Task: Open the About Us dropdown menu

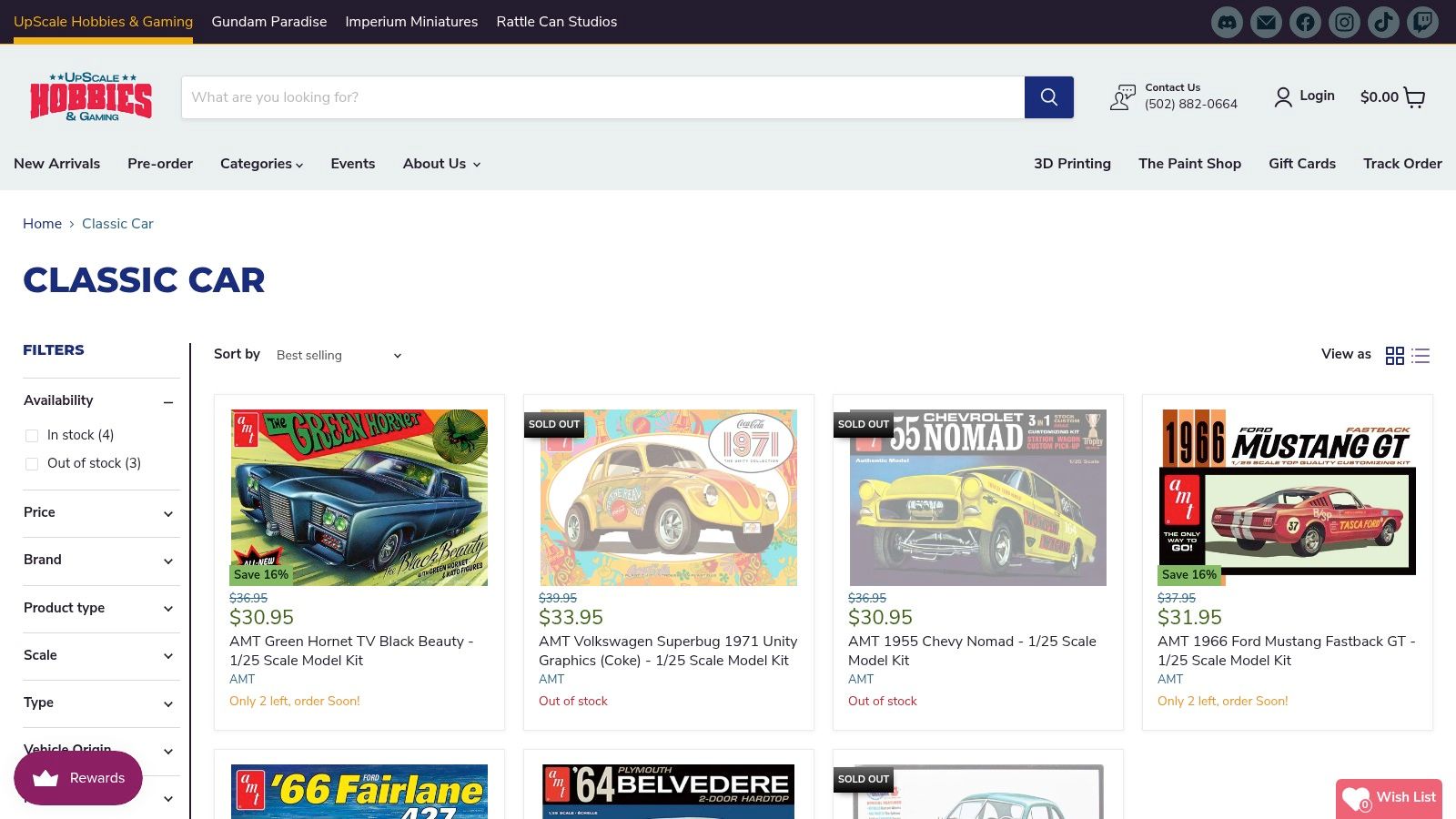Action: pos(441,164)
